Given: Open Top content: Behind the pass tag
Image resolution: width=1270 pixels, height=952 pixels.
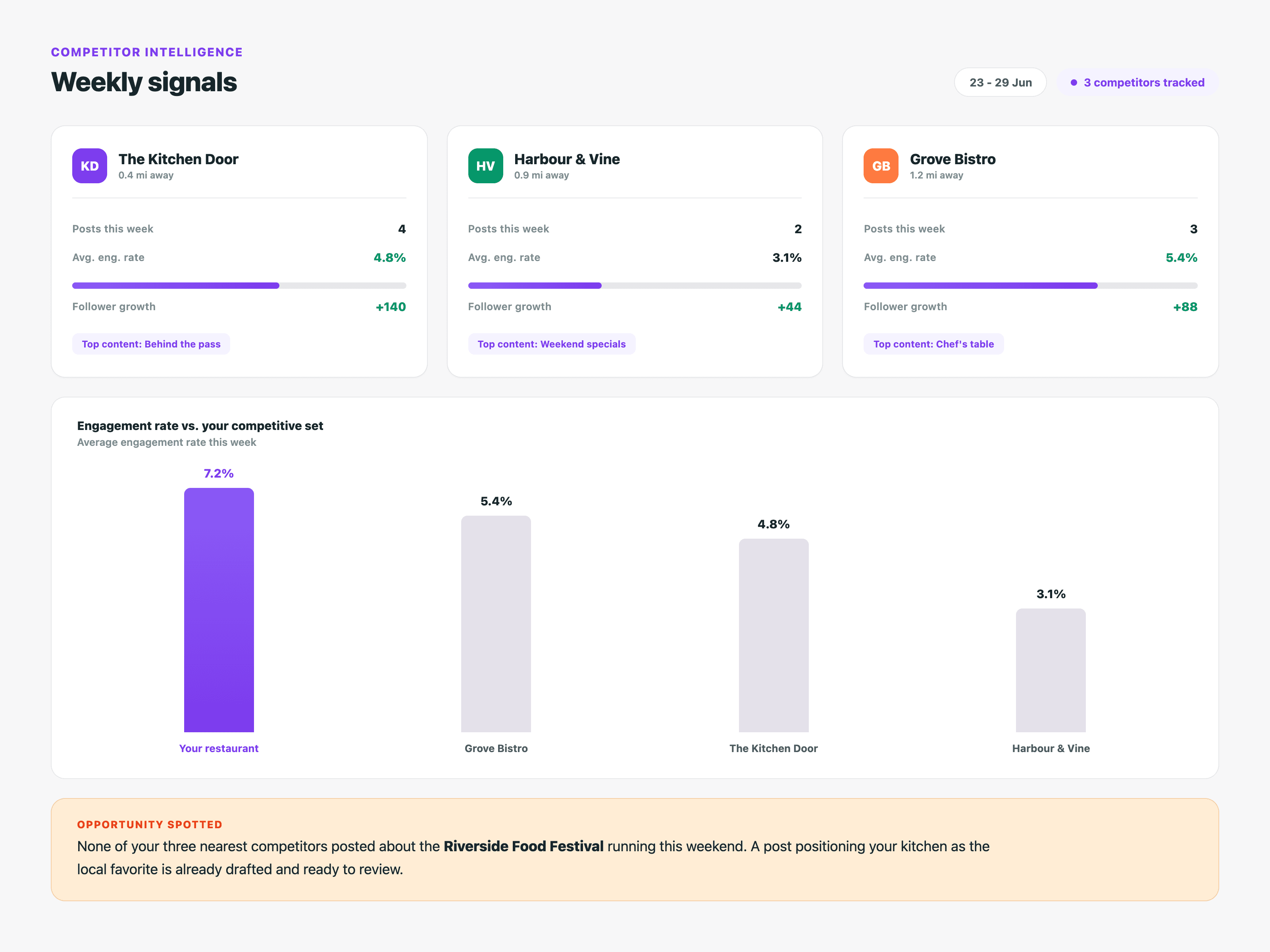Looking at the screenshot, I should click(x=151, y=344).
